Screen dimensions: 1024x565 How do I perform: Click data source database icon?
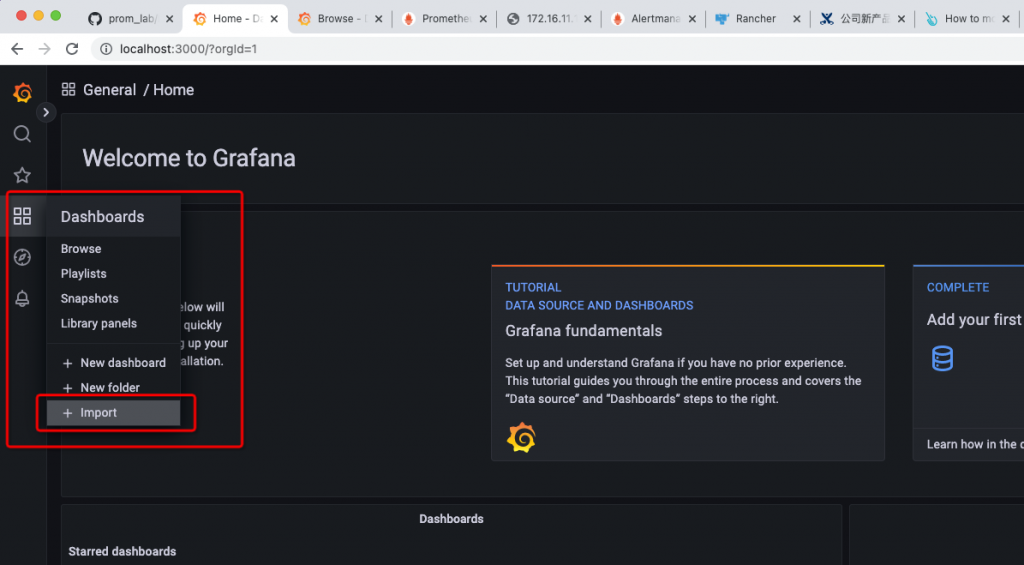(x=942, y=359)
